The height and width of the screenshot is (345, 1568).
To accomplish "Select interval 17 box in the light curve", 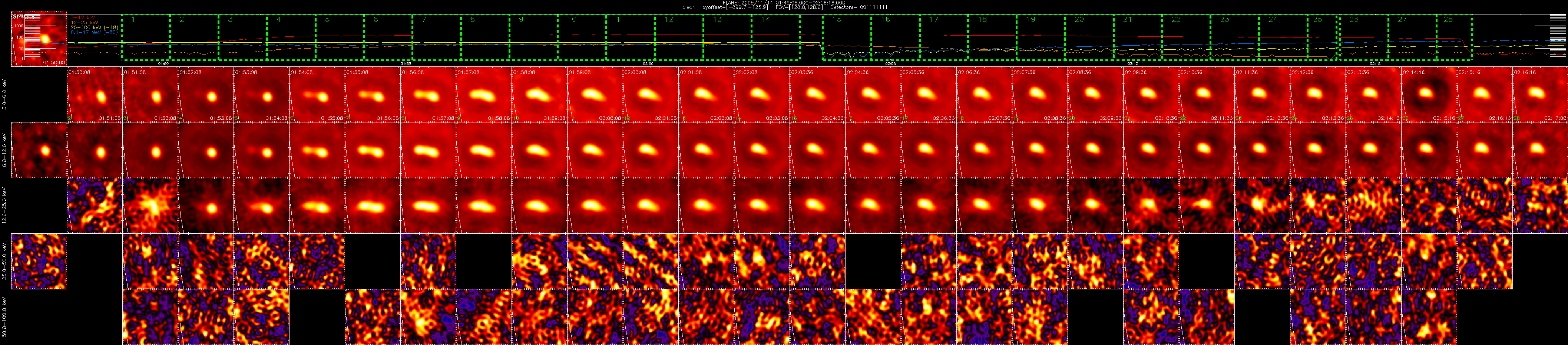I will [944, 37].
